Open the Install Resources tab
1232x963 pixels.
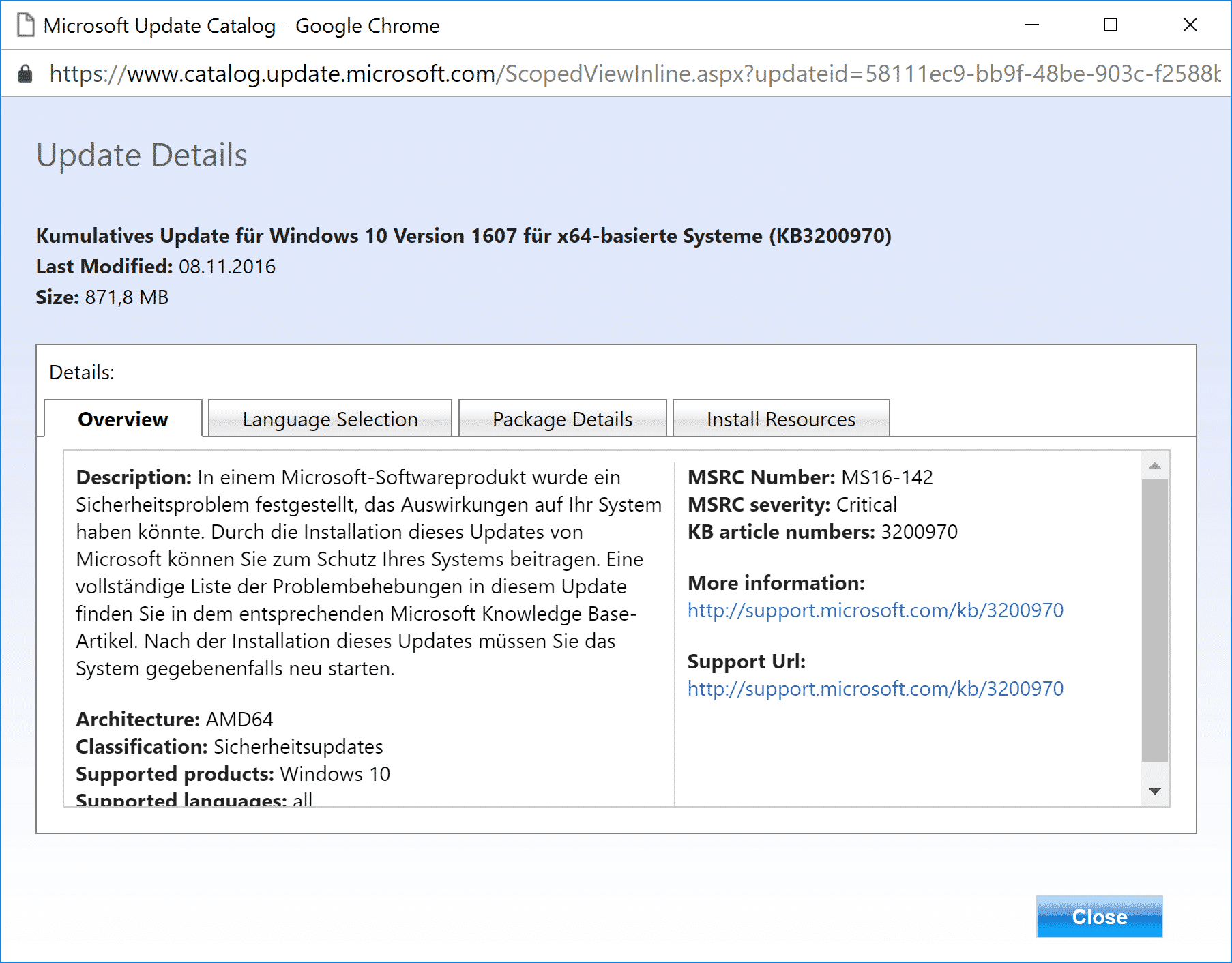coord(781,419)
